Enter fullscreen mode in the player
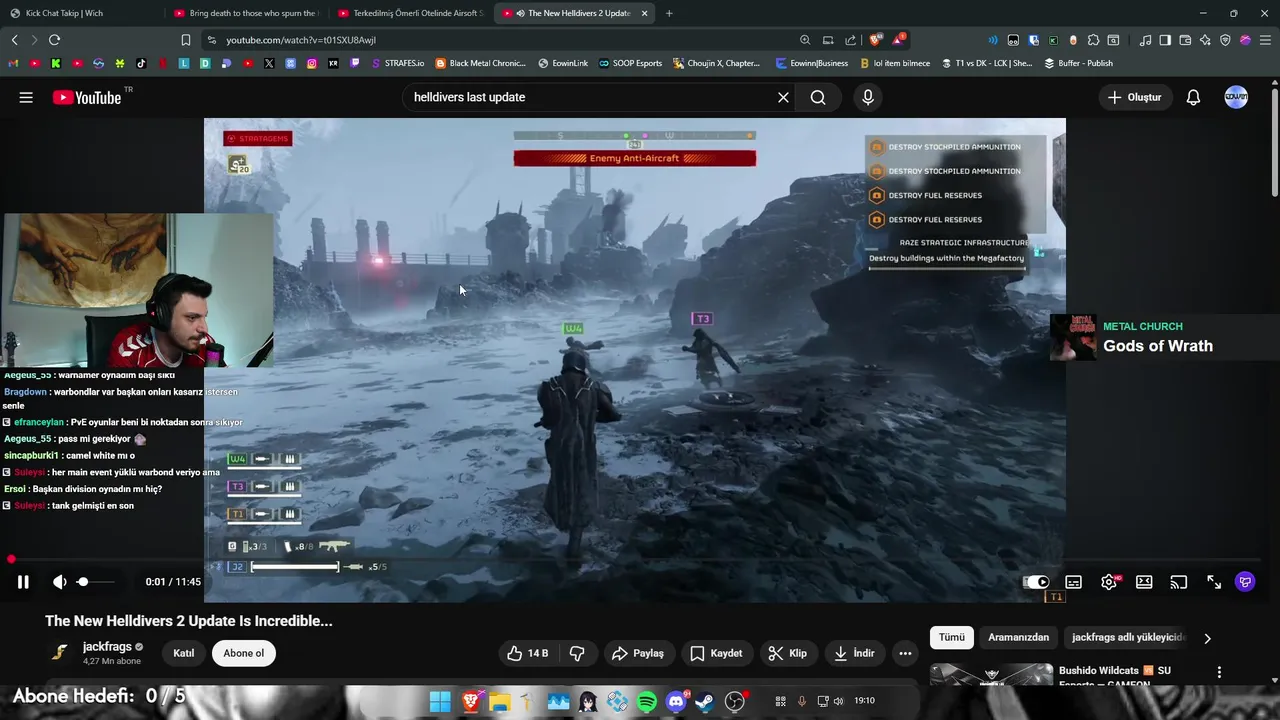1280x720 pixels. pos(1214,582)
